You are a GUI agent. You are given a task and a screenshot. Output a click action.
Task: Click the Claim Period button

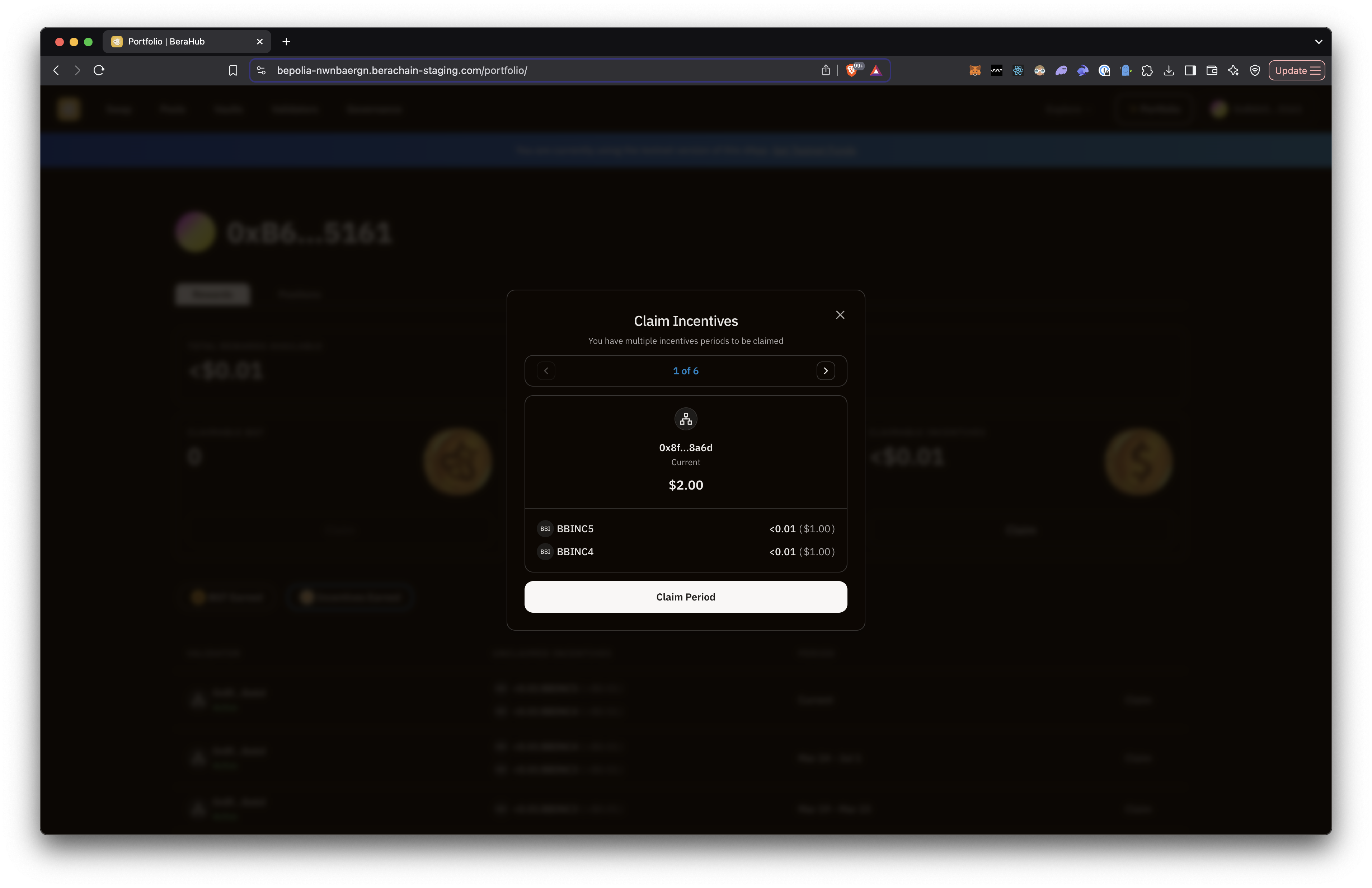pyautogui.click(x=685, y=597)
